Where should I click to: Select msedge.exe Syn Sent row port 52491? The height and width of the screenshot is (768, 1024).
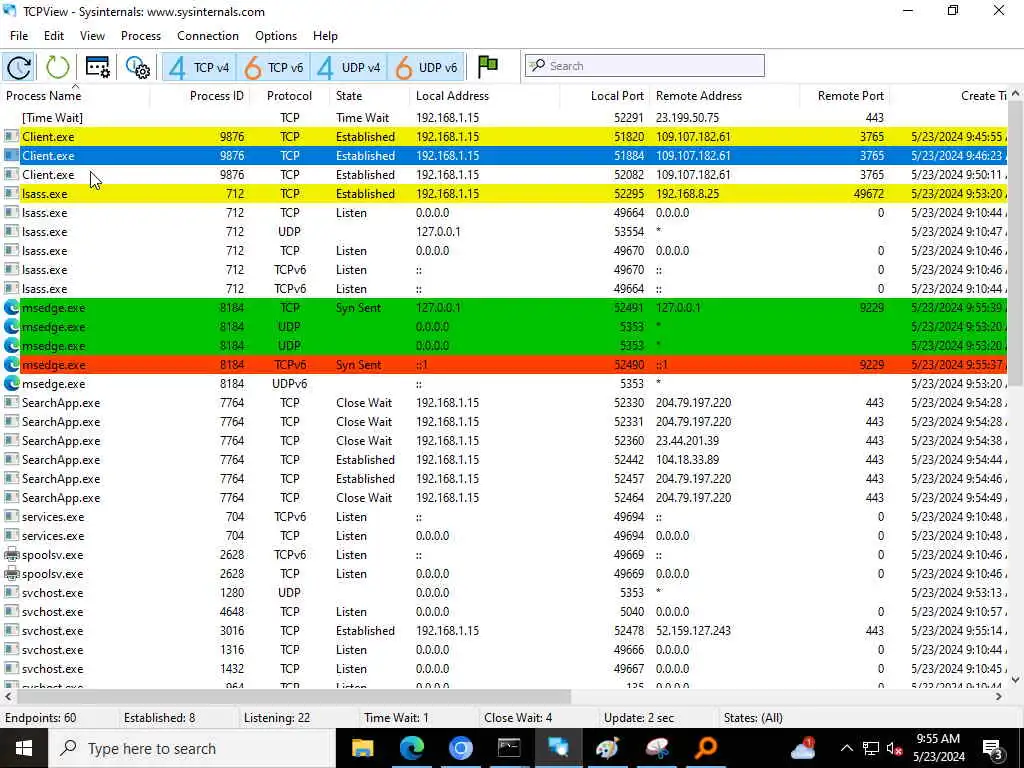(x=504, y=308)
